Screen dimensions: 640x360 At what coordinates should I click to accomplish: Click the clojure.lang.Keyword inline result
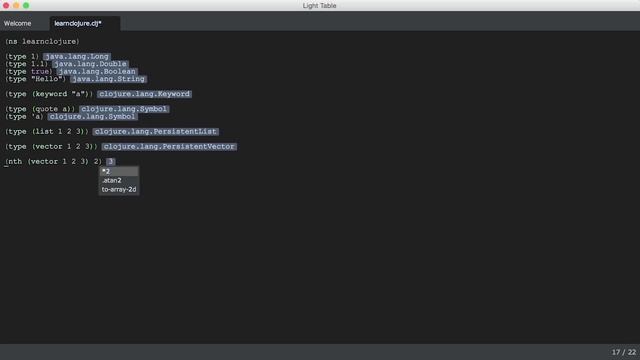click(144, 94)
